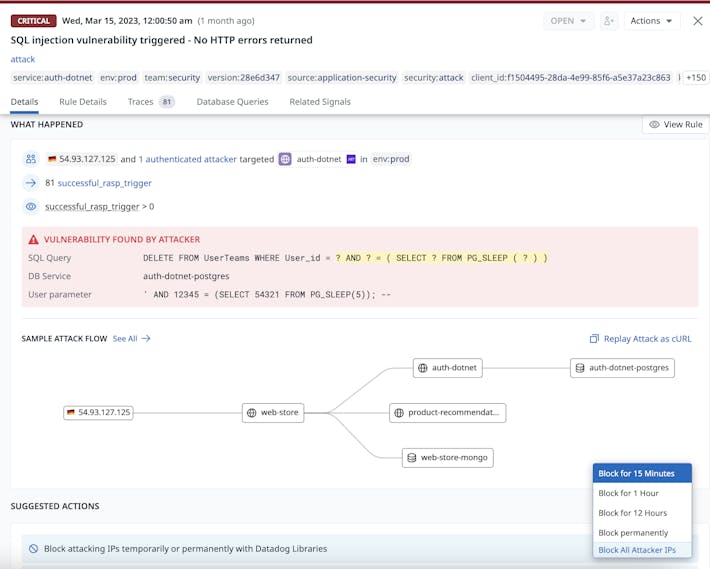Click the red vulnerability warning triangle icon
The image size is (710, 569).
coord(33,240)
